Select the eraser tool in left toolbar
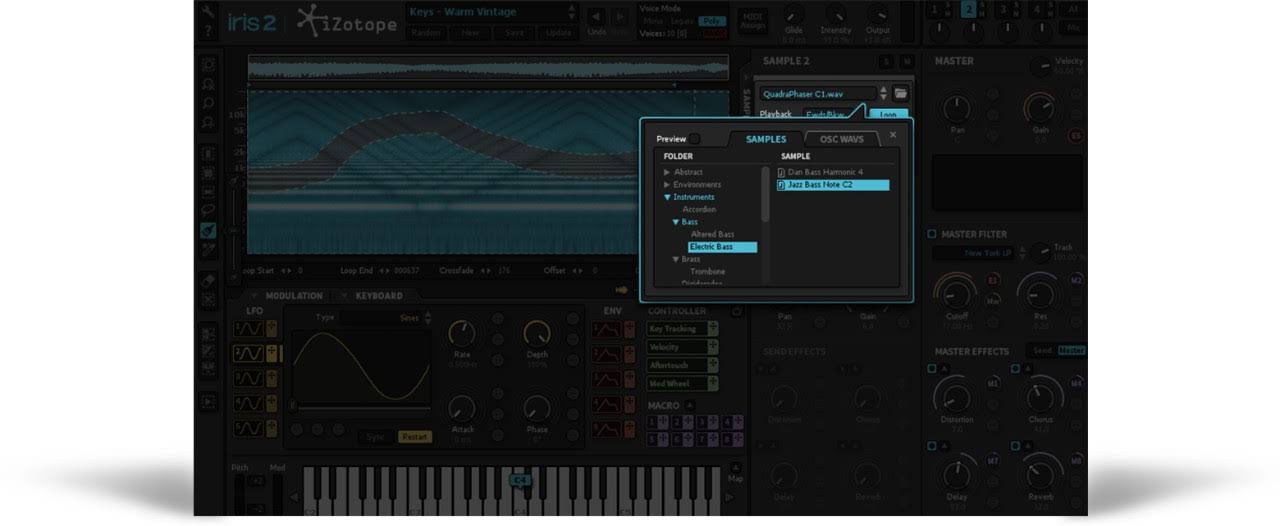This screenshot has height=526, width=1280. pyautogui.click(x=208, y=281)
